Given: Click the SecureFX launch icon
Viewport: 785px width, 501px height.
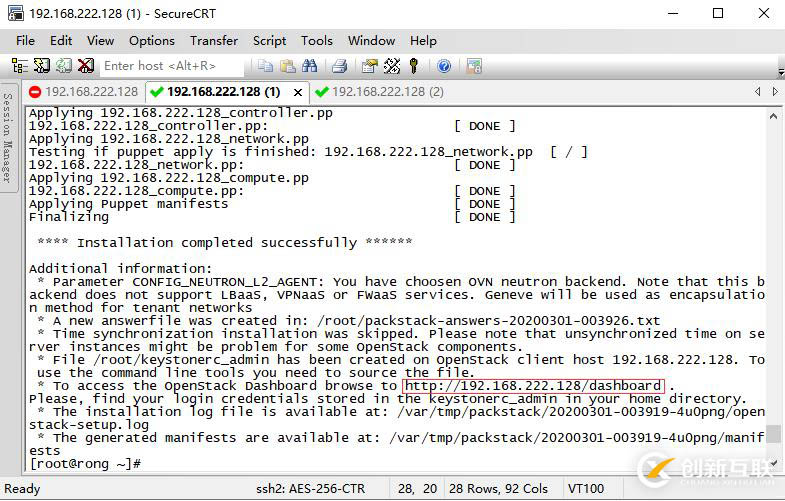Looking at the screenshot, I should click(474, 66).
